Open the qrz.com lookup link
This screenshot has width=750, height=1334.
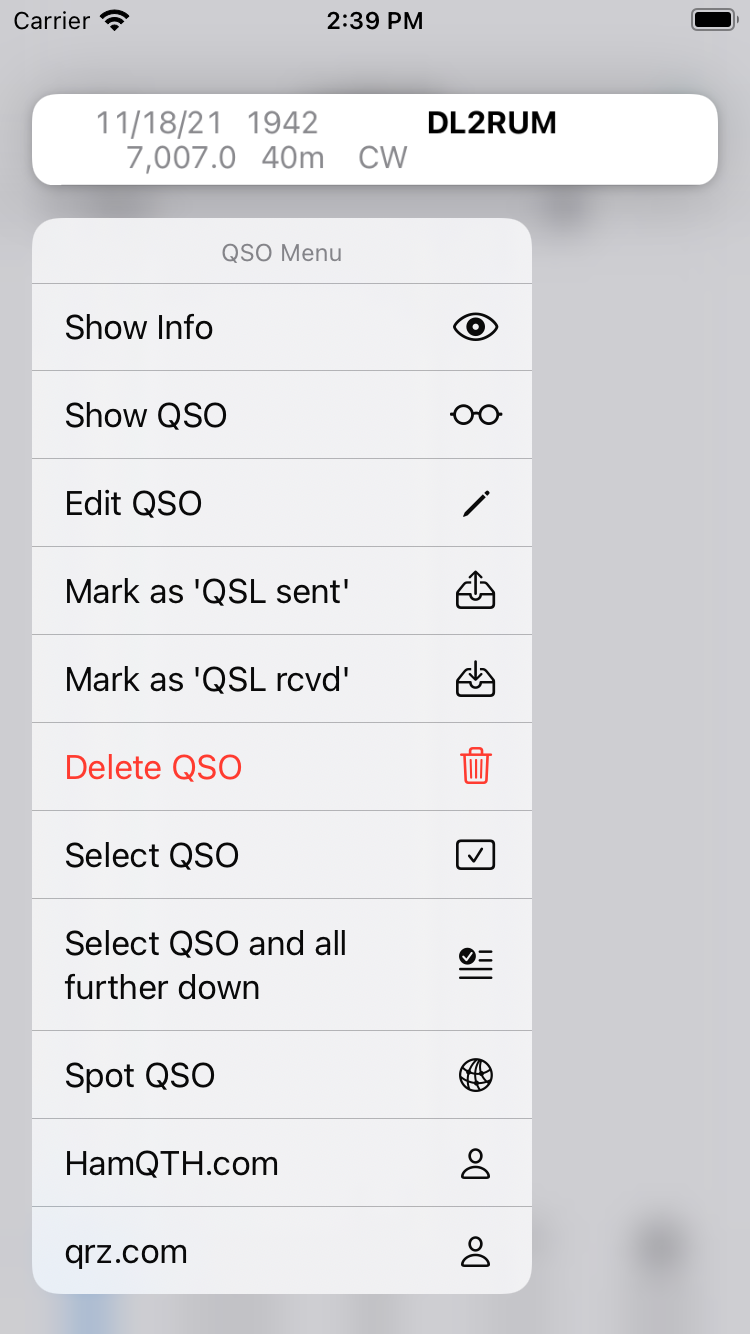(126, 1251)
